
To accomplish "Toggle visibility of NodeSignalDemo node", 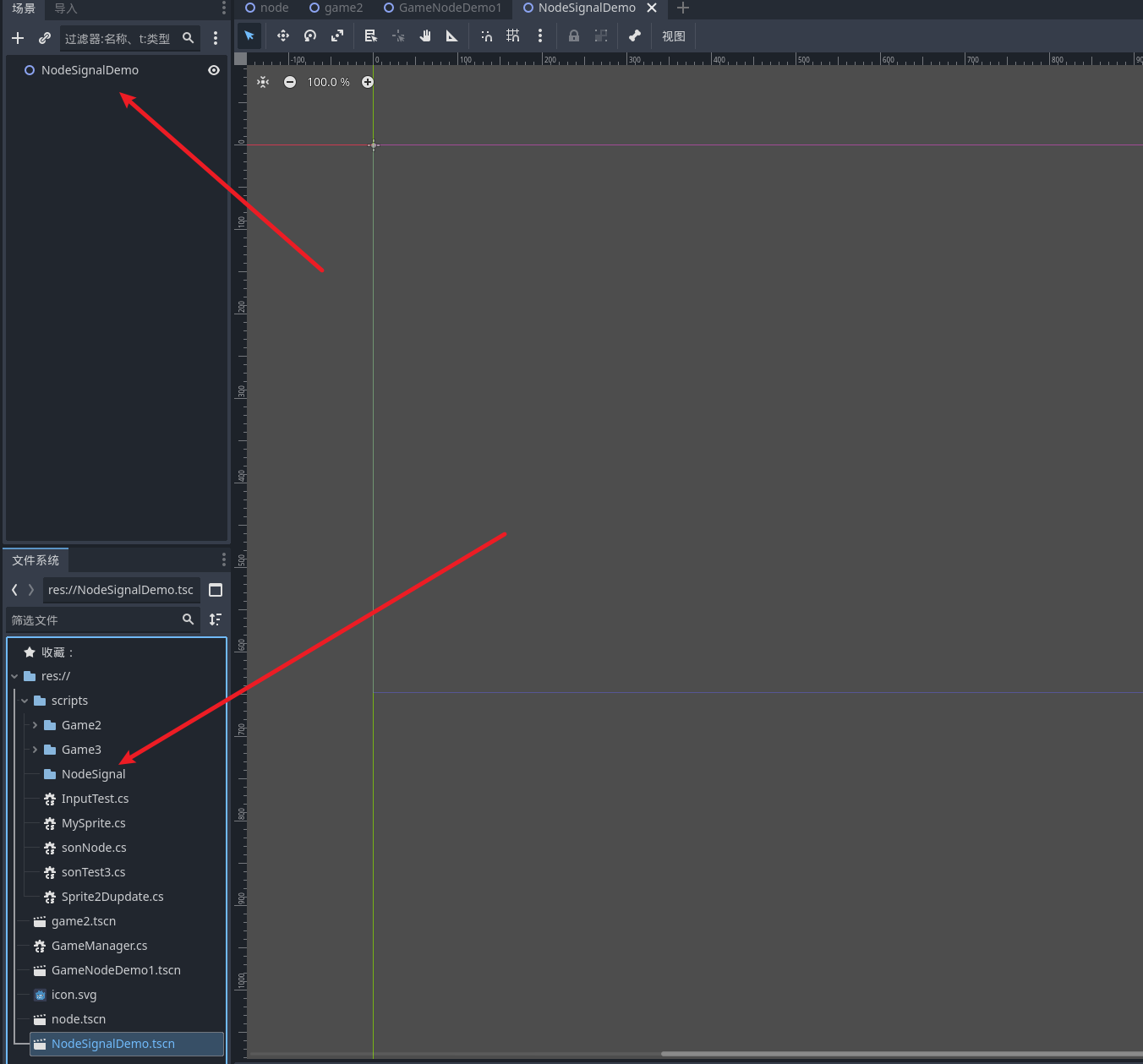I will point(214,70).
